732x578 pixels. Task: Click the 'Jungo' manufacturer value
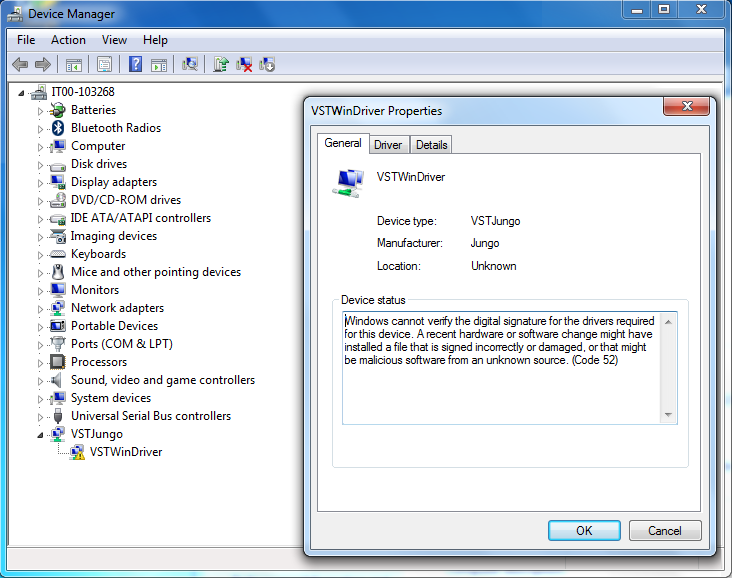click(x=485, y=243)
